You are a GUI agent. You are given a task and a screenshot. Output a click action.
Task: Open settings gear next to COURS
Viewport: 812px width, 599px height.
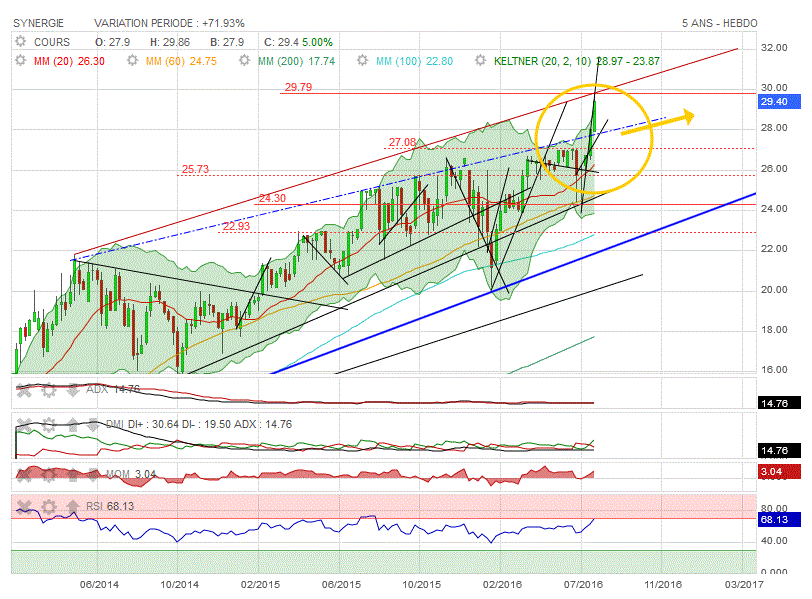click(x=20, y=41)
